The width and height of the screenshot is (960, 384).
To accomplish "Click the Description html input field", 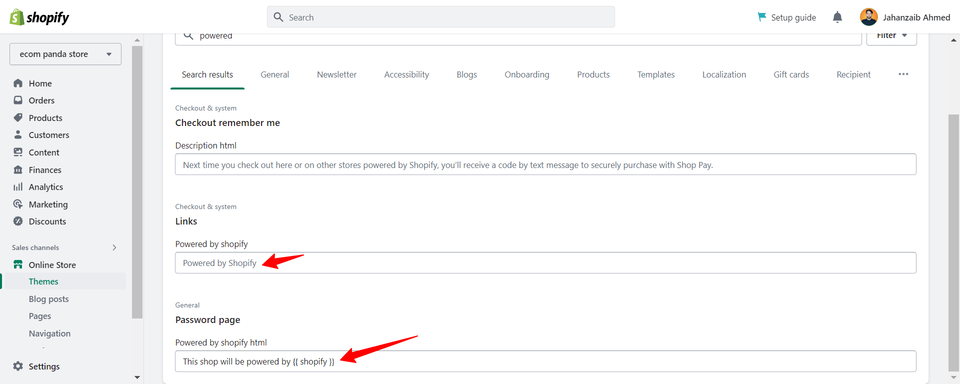I will point(546,164).
